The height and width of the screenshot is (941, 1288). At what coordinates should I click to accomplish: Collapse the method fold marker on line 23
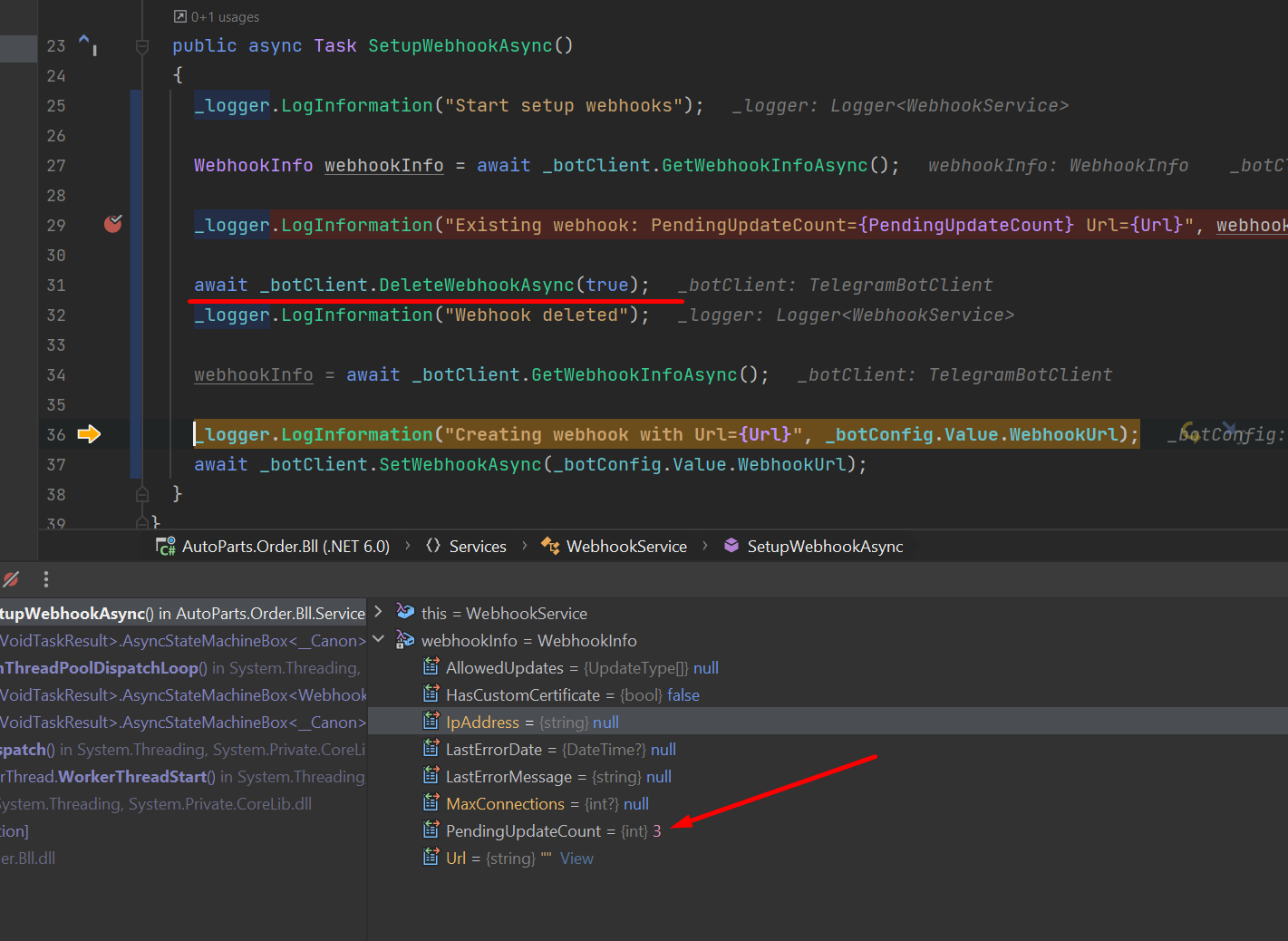142,45
